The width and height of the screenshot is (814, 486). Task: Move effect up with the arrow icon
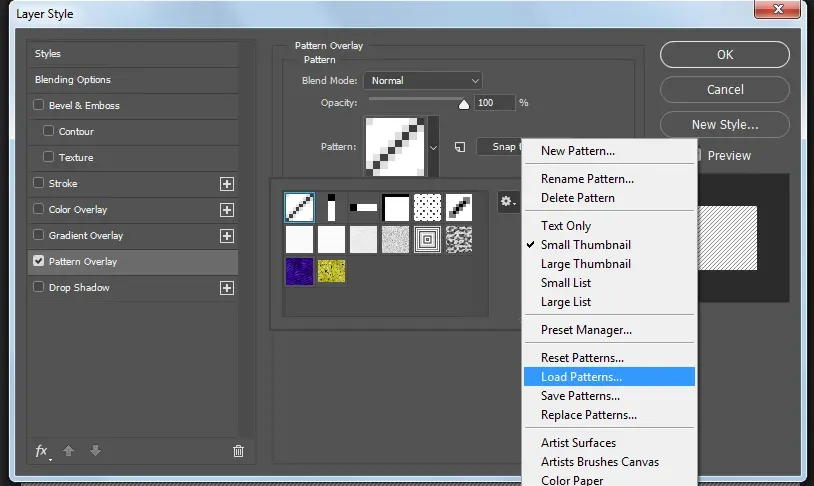click(x=69, y=451)
